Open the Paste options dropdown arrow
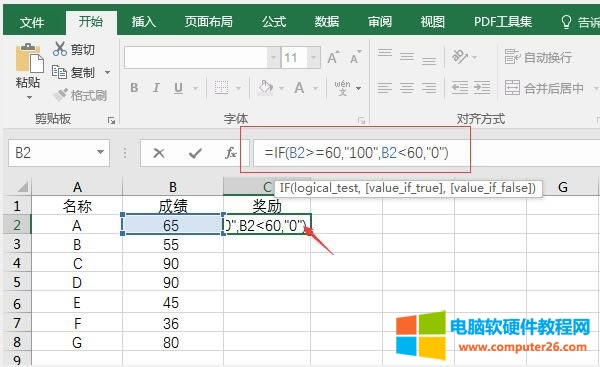Viewport: 600px width, 367px height. point(29,98)
